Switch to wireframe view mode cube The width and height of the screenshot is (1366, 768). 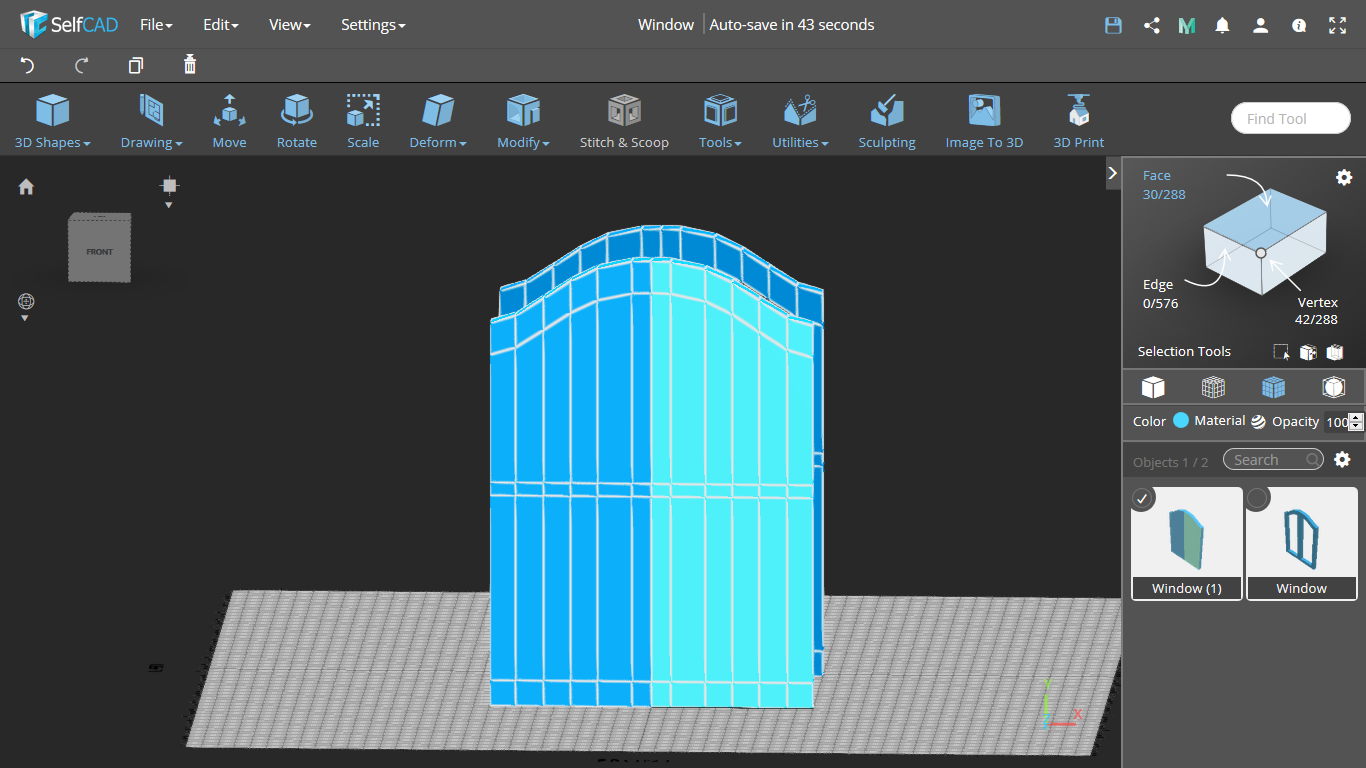(x=1213, y=387)
